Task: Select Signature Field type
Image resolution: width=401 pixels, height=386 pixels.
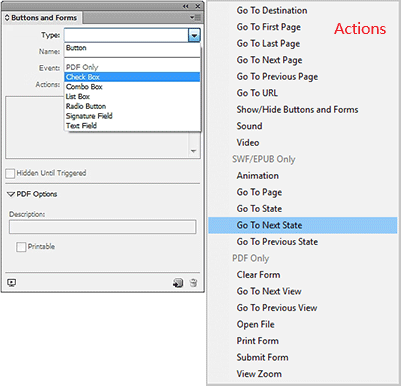Action: pyautogui.click(x=132, y=116)
